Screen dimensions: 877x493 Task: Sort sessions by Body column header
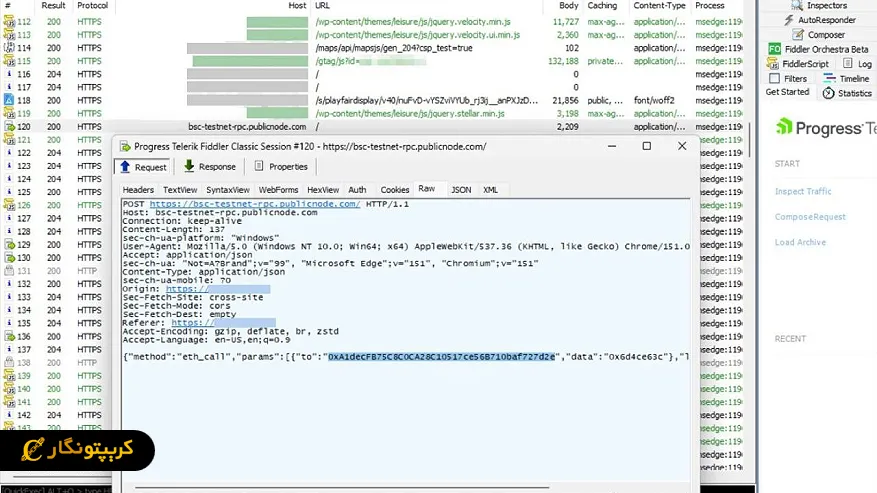click(x=568, y=6)
